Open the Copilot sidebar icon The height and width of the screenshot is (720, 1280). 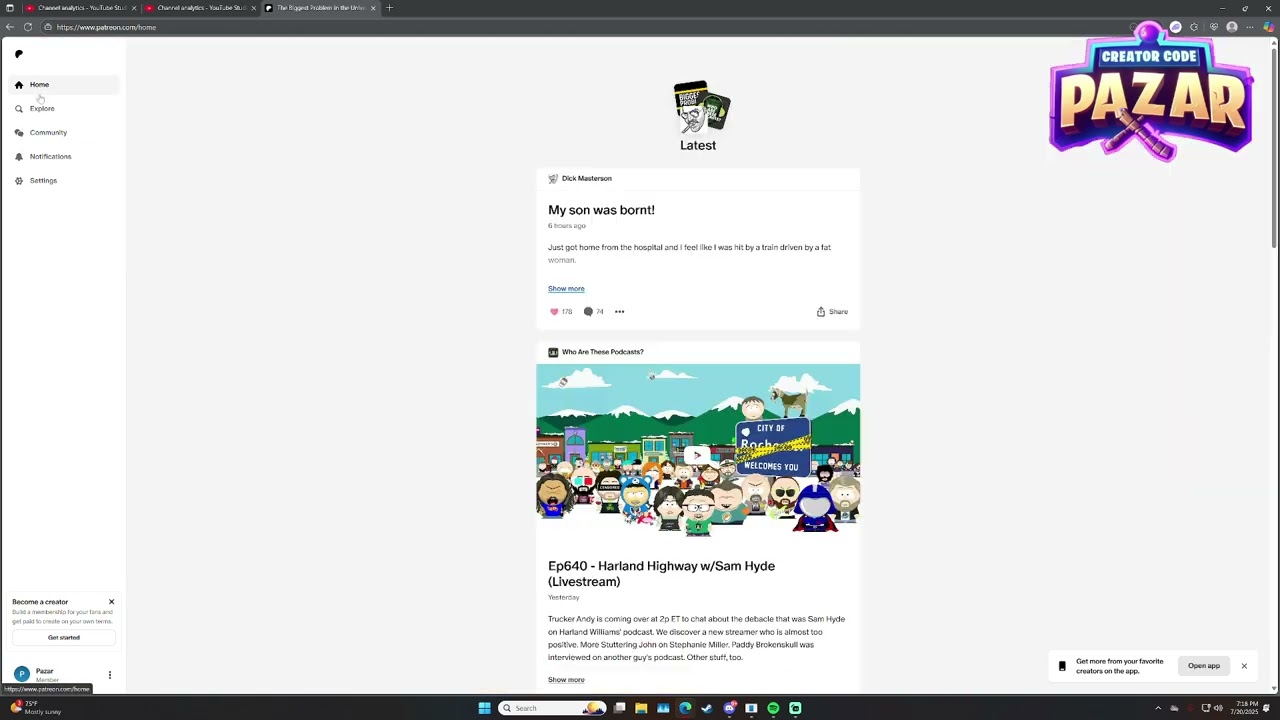coord(1269,27)
